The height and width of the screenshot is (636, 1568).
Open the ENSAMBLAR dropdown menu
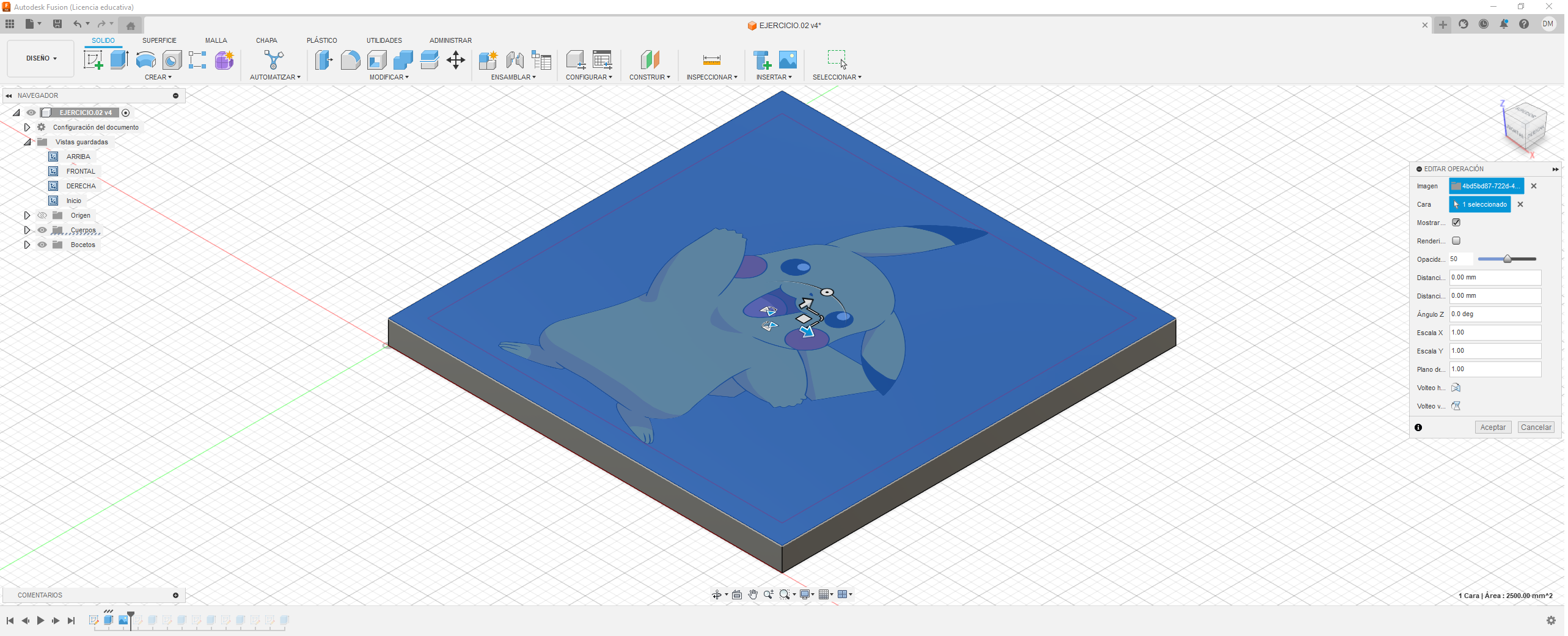click(x=514, y=77)
